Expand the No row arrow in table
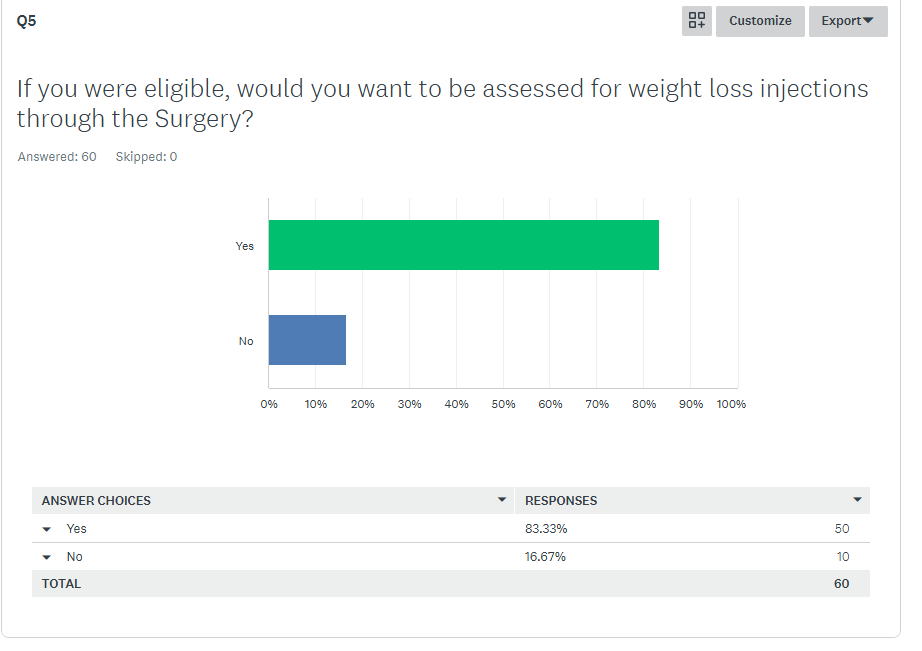922x651 pixels. point(47,557)
